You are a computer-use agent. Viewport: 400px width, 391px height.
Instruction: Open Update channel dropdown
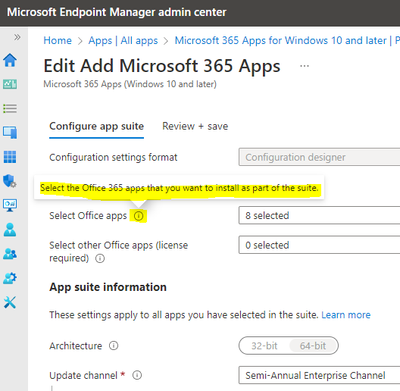319,375
